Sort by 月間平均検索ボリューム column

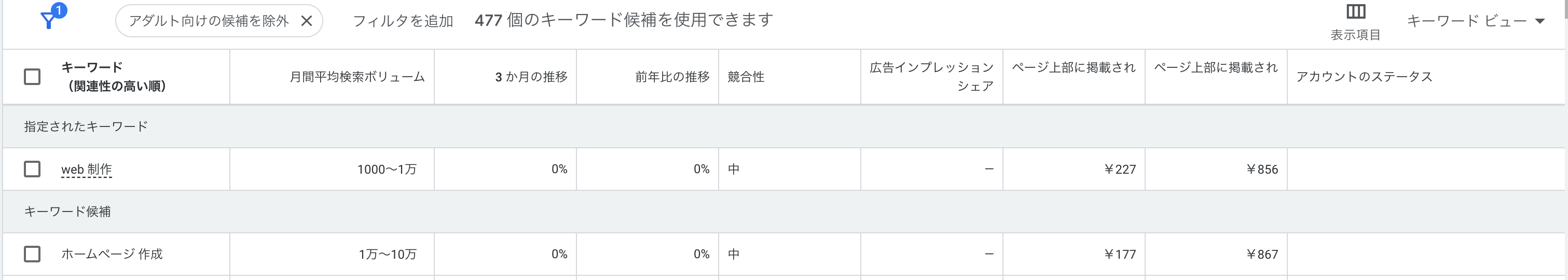tap(356, 77)
